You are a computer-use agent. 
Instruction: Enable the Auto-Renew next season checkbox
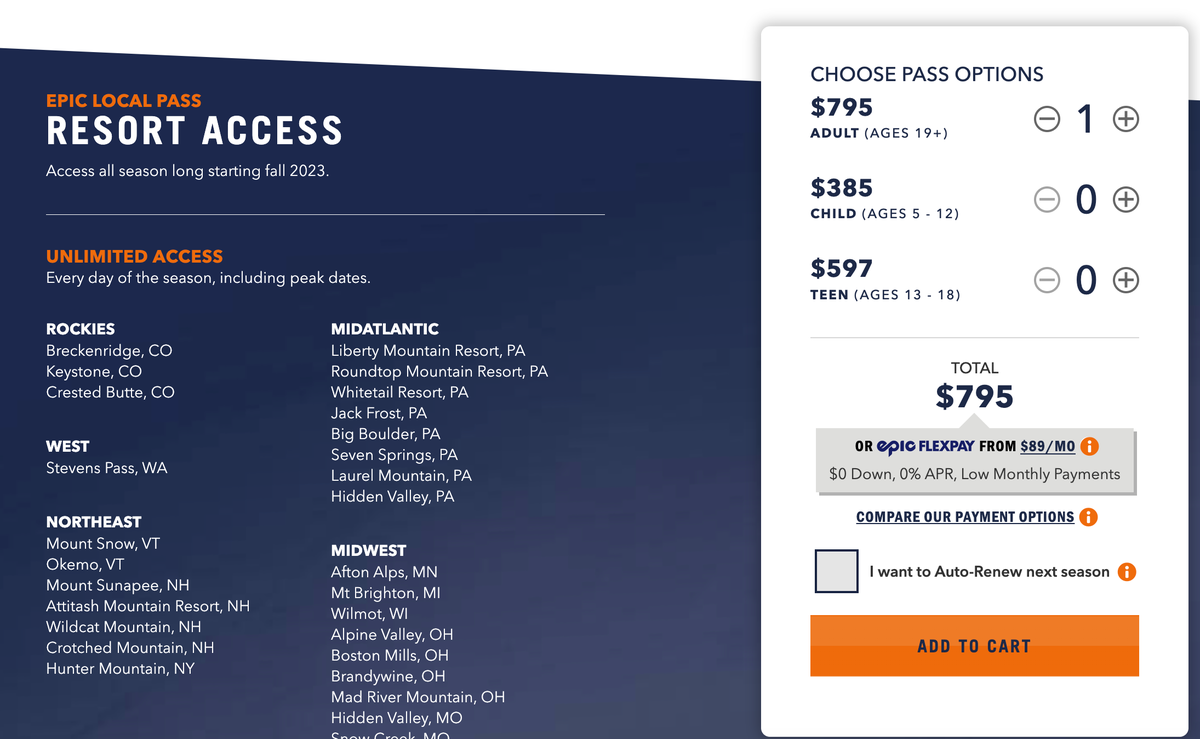pyautogui.click(x=836, y=571)
